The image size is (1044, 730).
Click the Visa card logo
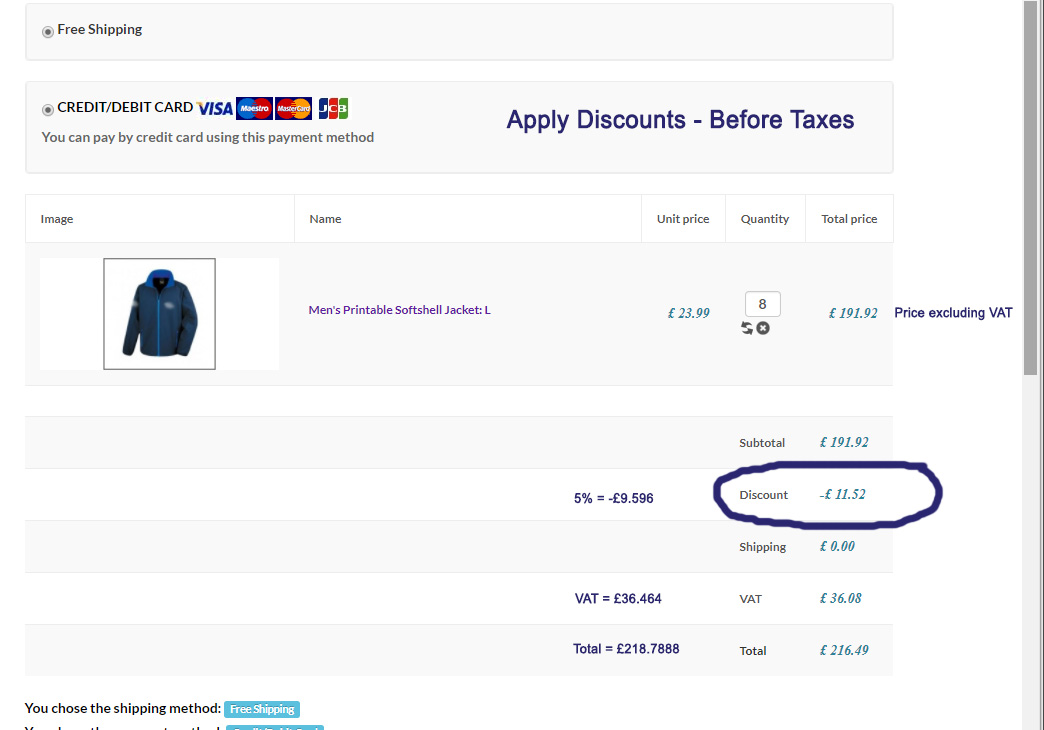[215, 108]
